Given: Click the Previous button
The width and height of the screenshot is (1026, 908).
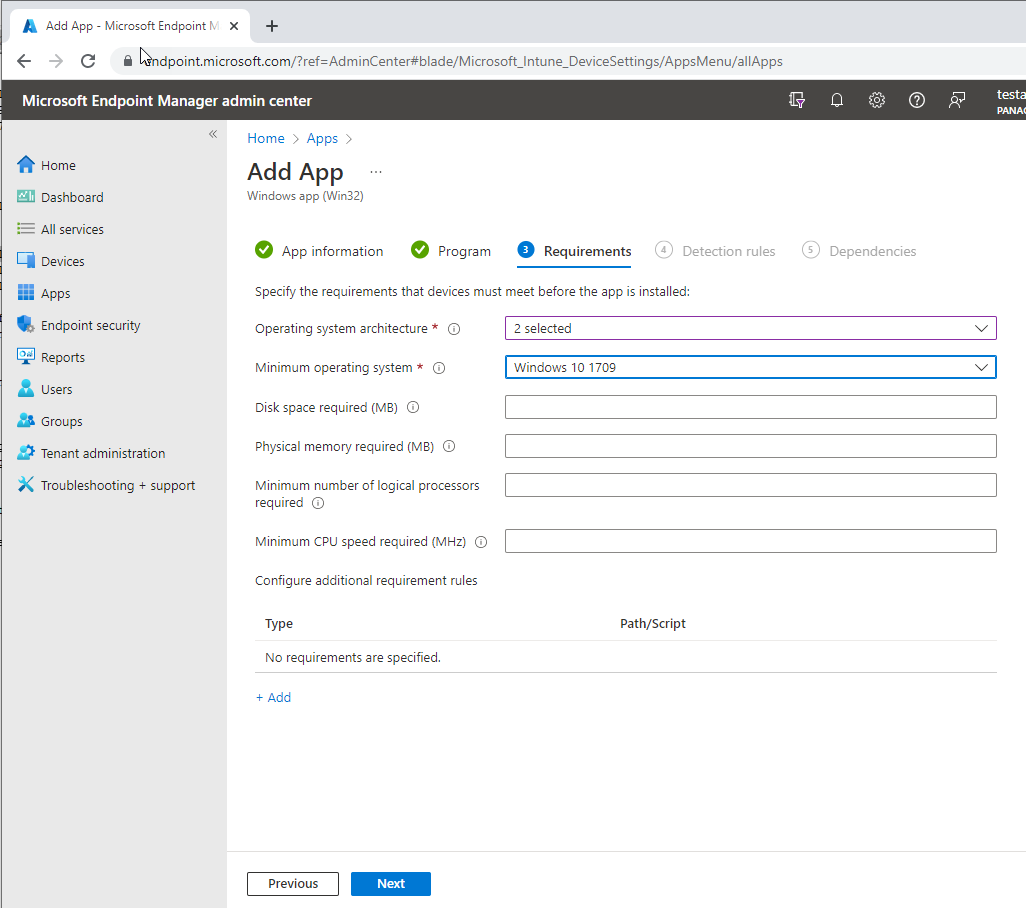Looking at the screenshot, I should point(293,883).
